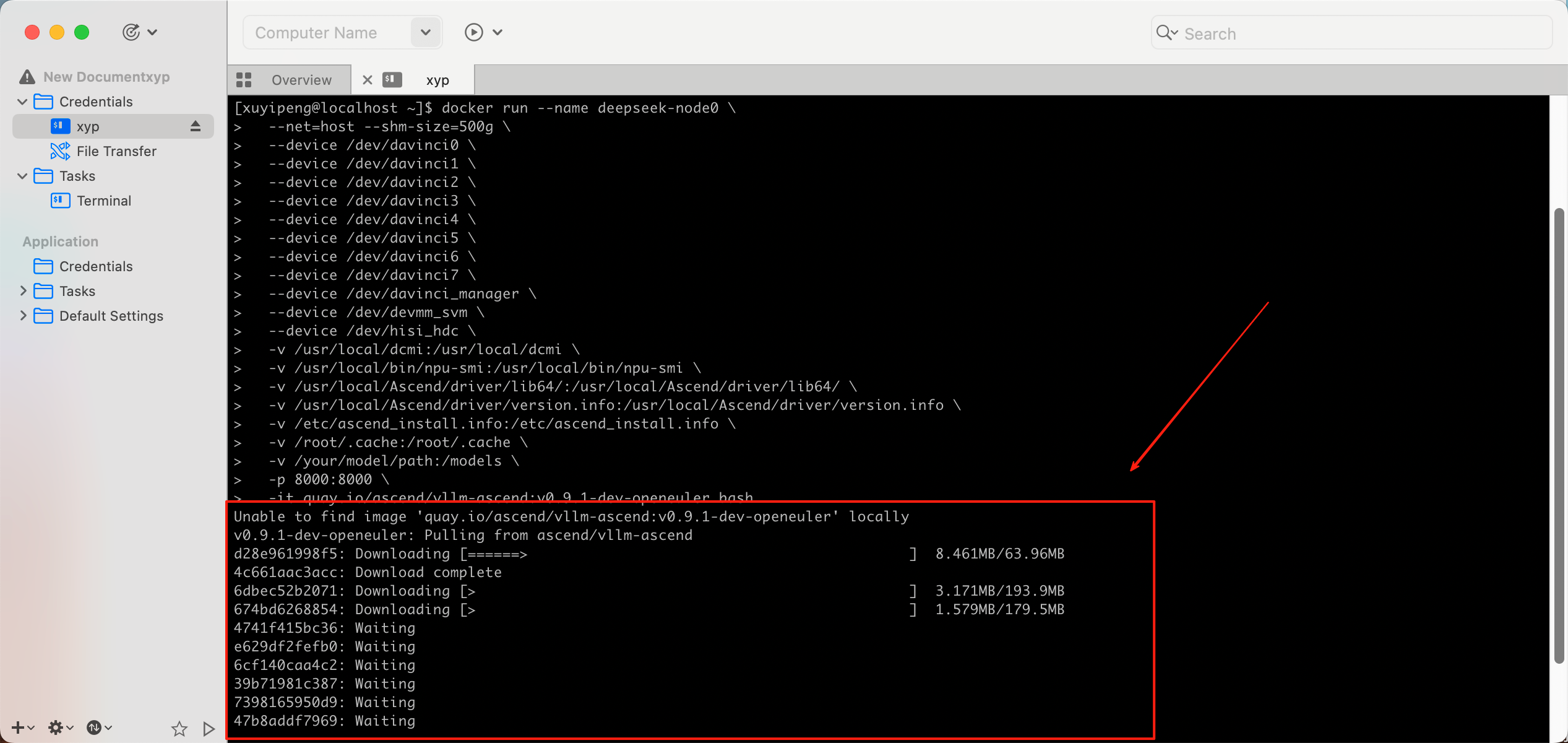
Task: Click the warning icon next to New Documentxyp
Action: [27, 77]
